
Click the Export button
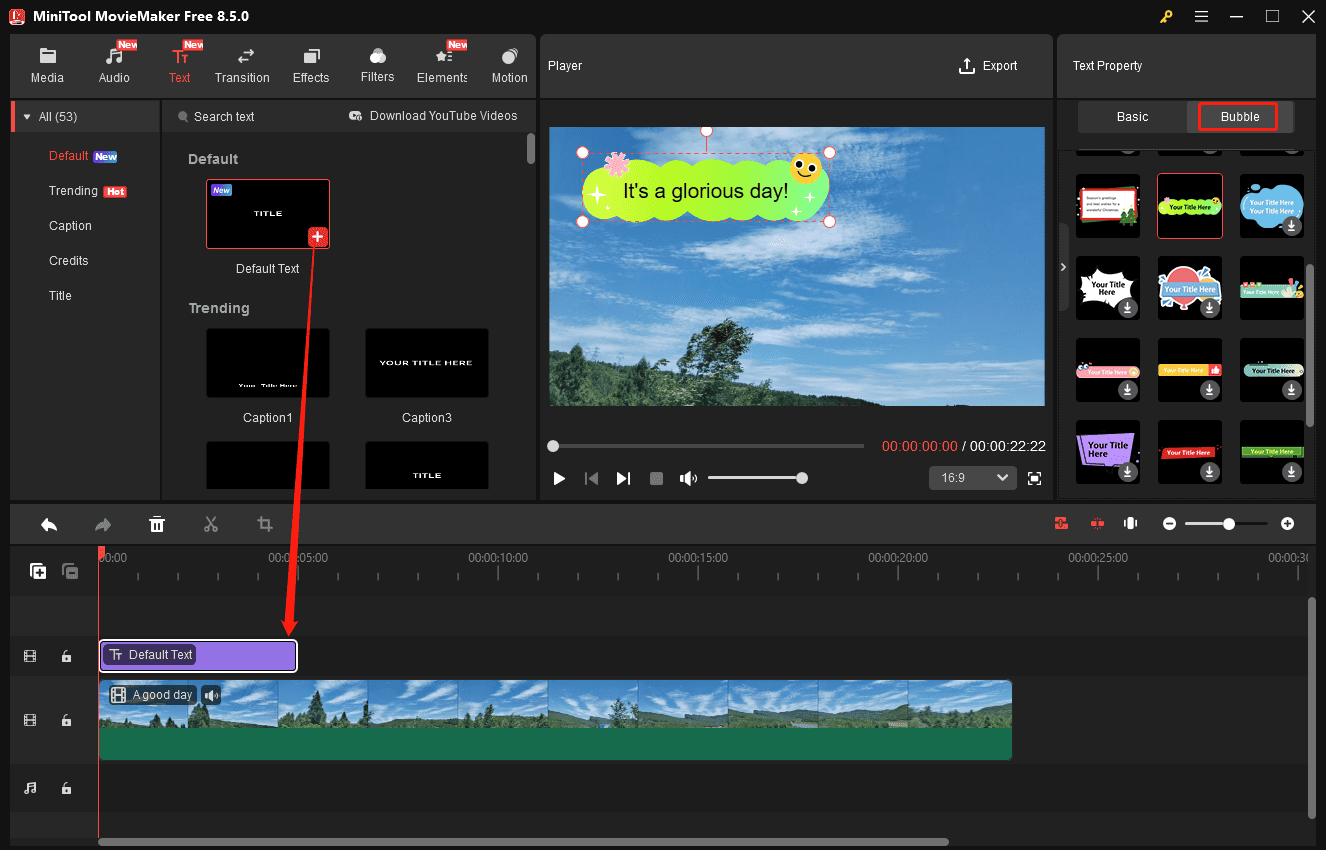988,65
